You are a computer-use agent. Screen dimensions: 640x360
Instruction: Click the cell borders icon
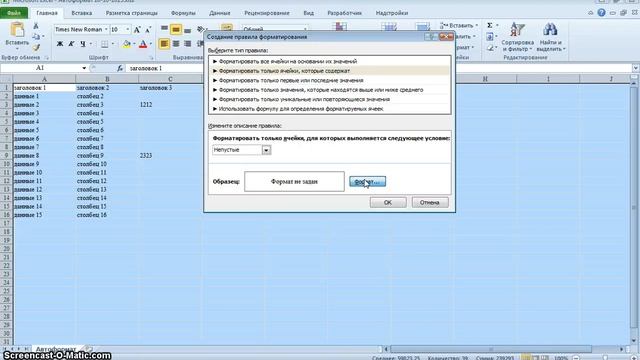(104, 44)
